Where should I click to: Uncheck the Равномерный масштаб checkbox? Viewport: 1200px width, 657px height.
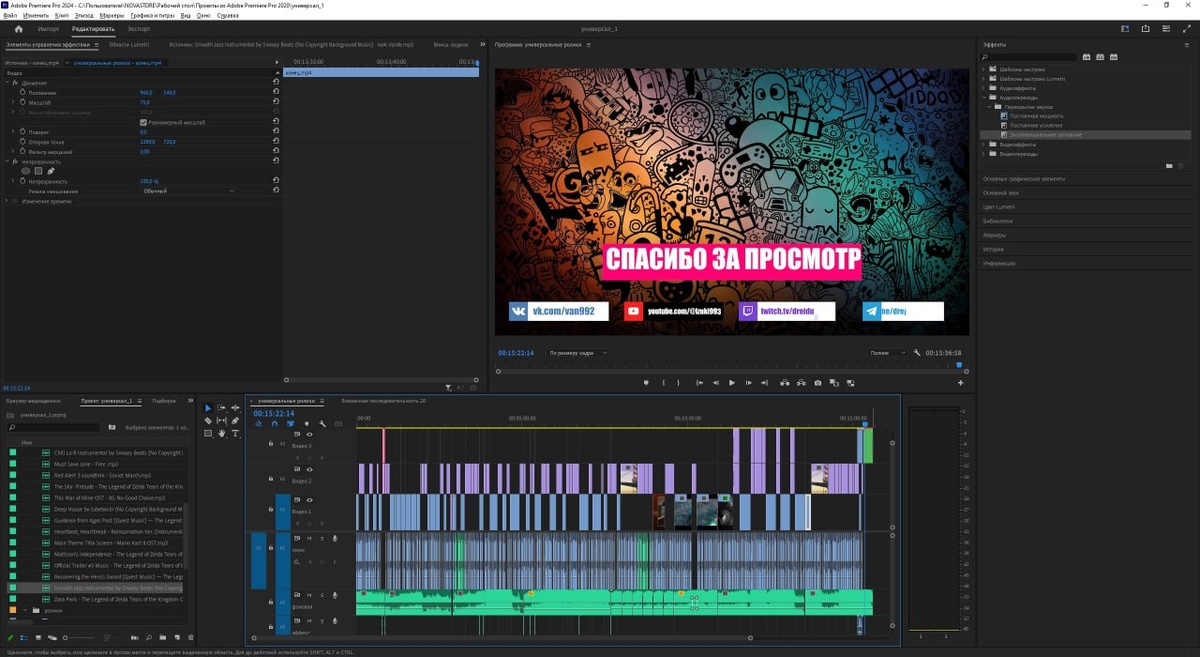pos(143,122)
